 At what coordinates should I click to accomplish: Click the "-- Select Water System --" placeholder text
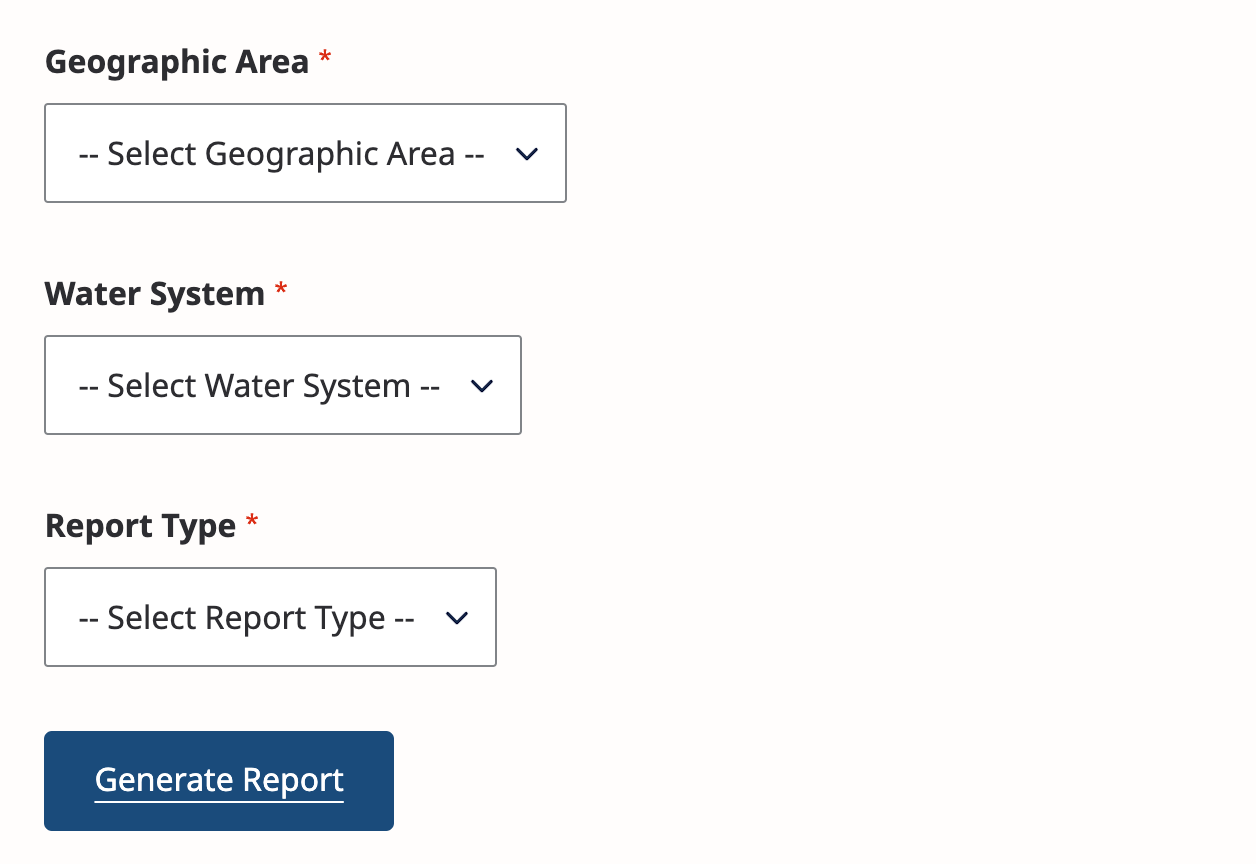(x=259, y=386)
